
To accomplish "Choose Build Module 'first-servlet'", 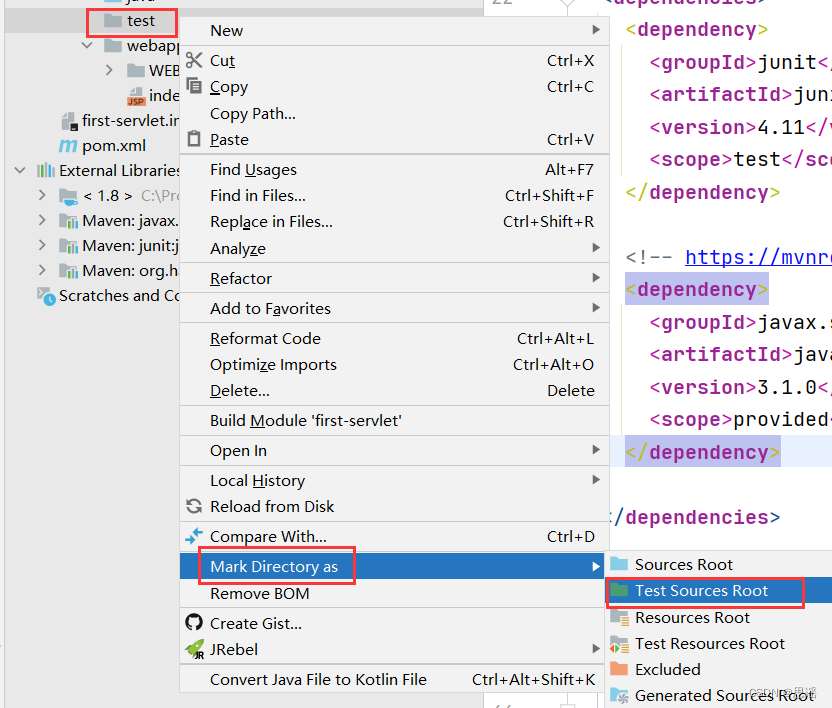I will (394, 420).
